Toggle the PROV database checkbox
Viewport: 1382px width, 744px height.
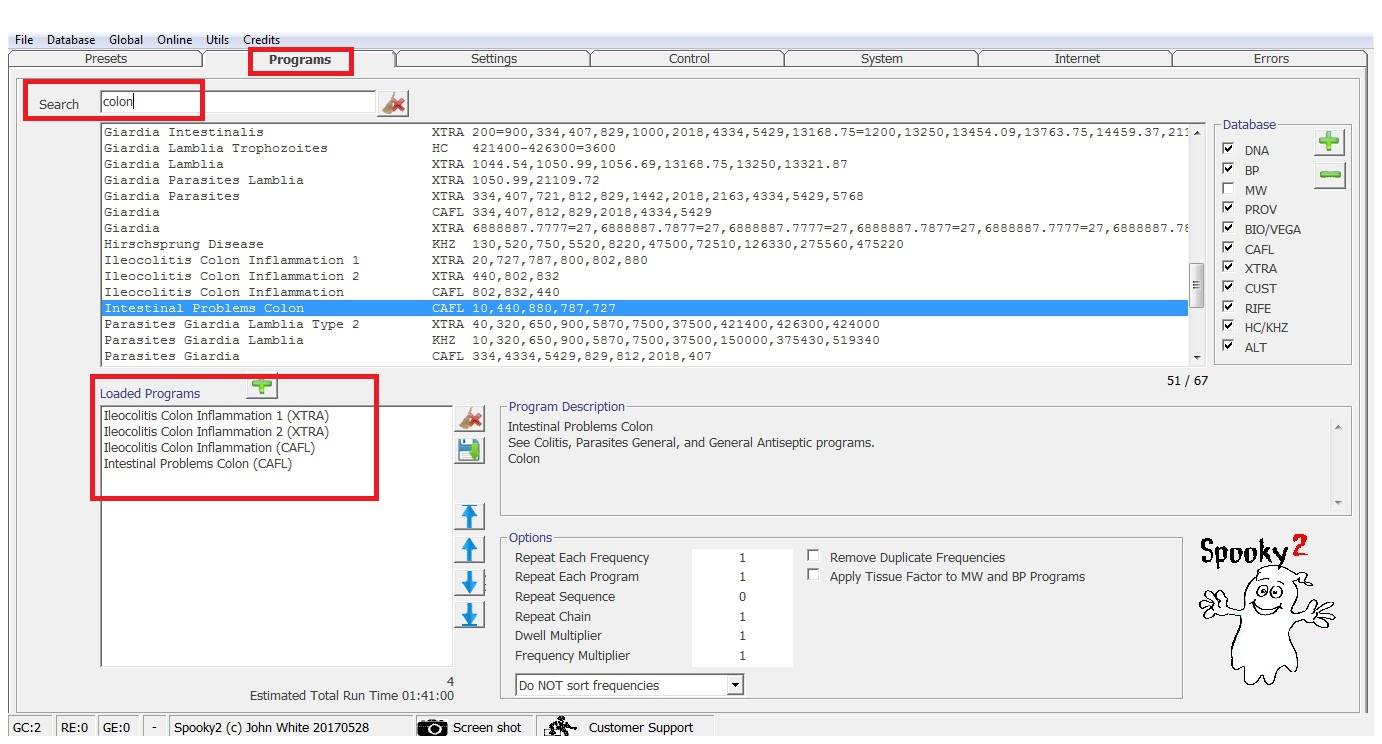tap(1228, 208)
